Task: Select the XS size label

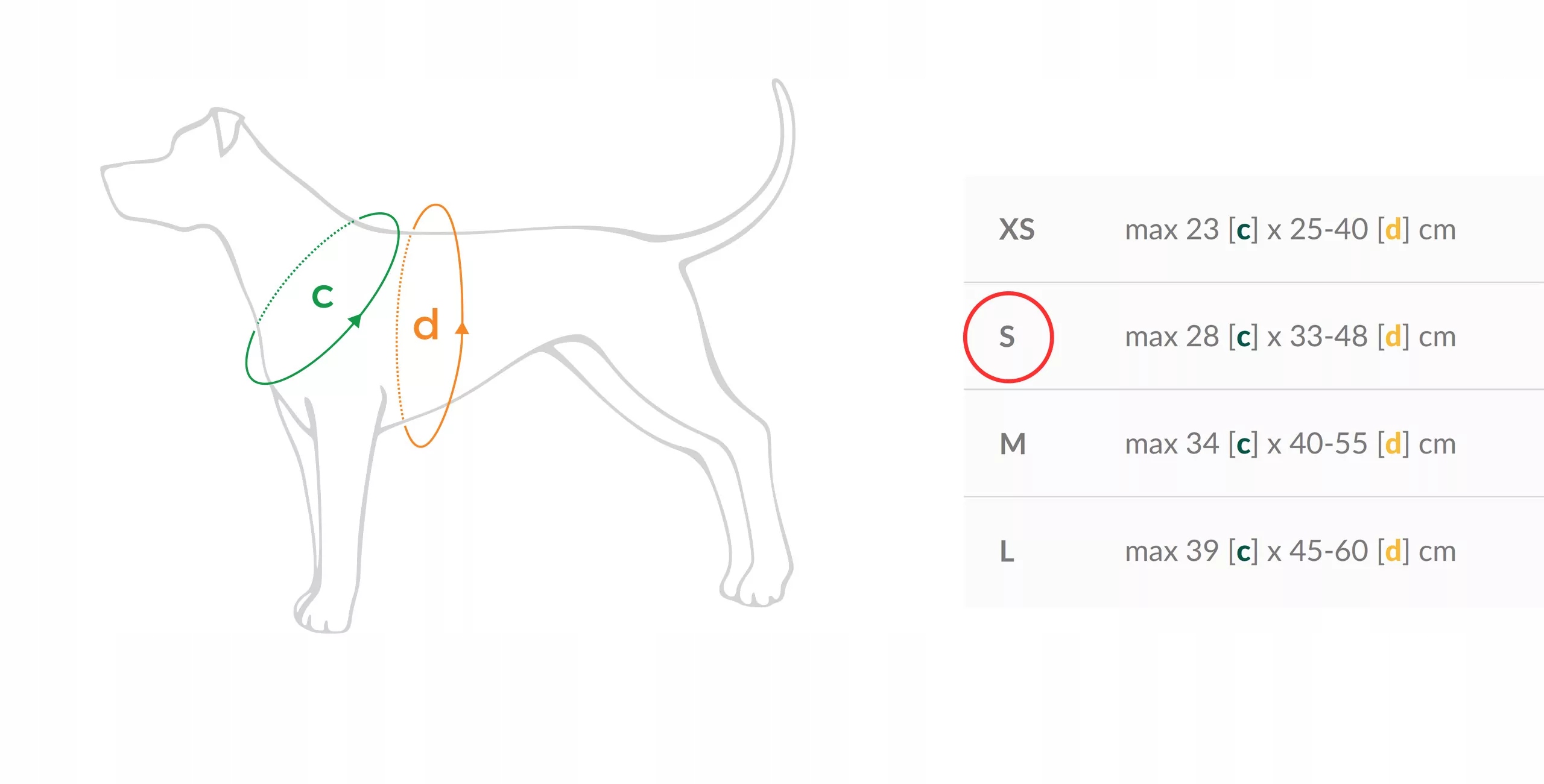Action: click(1017, 230)
